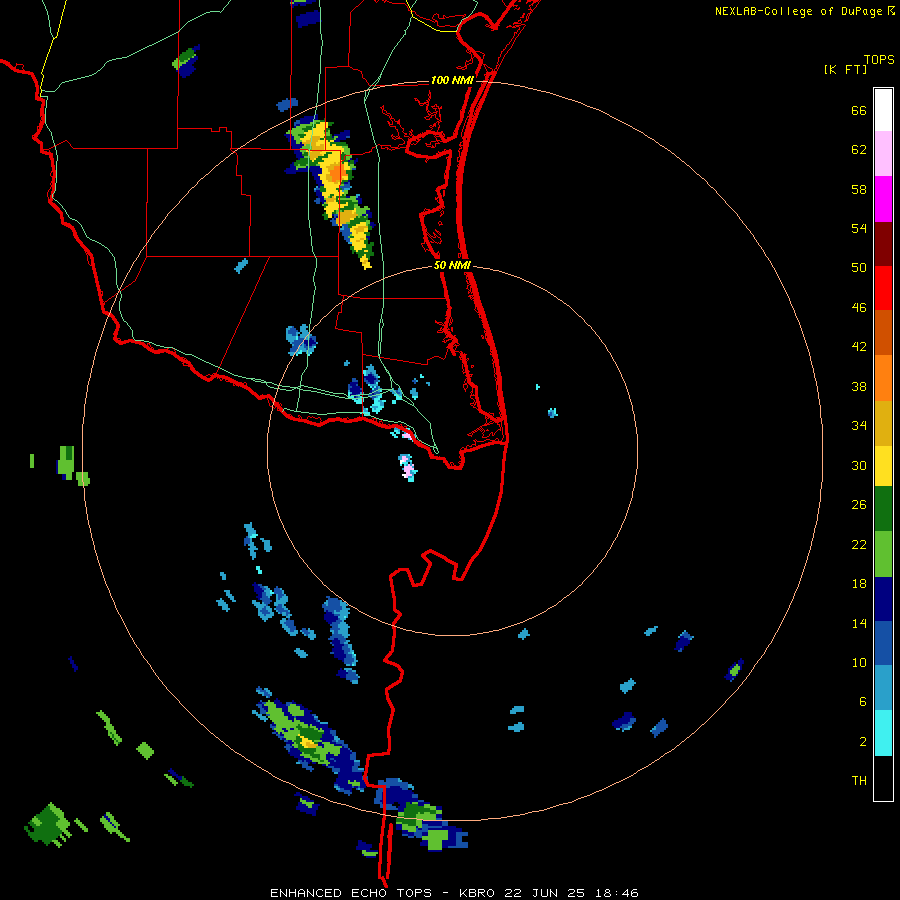
Task: Select the bright red legend swatch
Action: coord(883,289)
